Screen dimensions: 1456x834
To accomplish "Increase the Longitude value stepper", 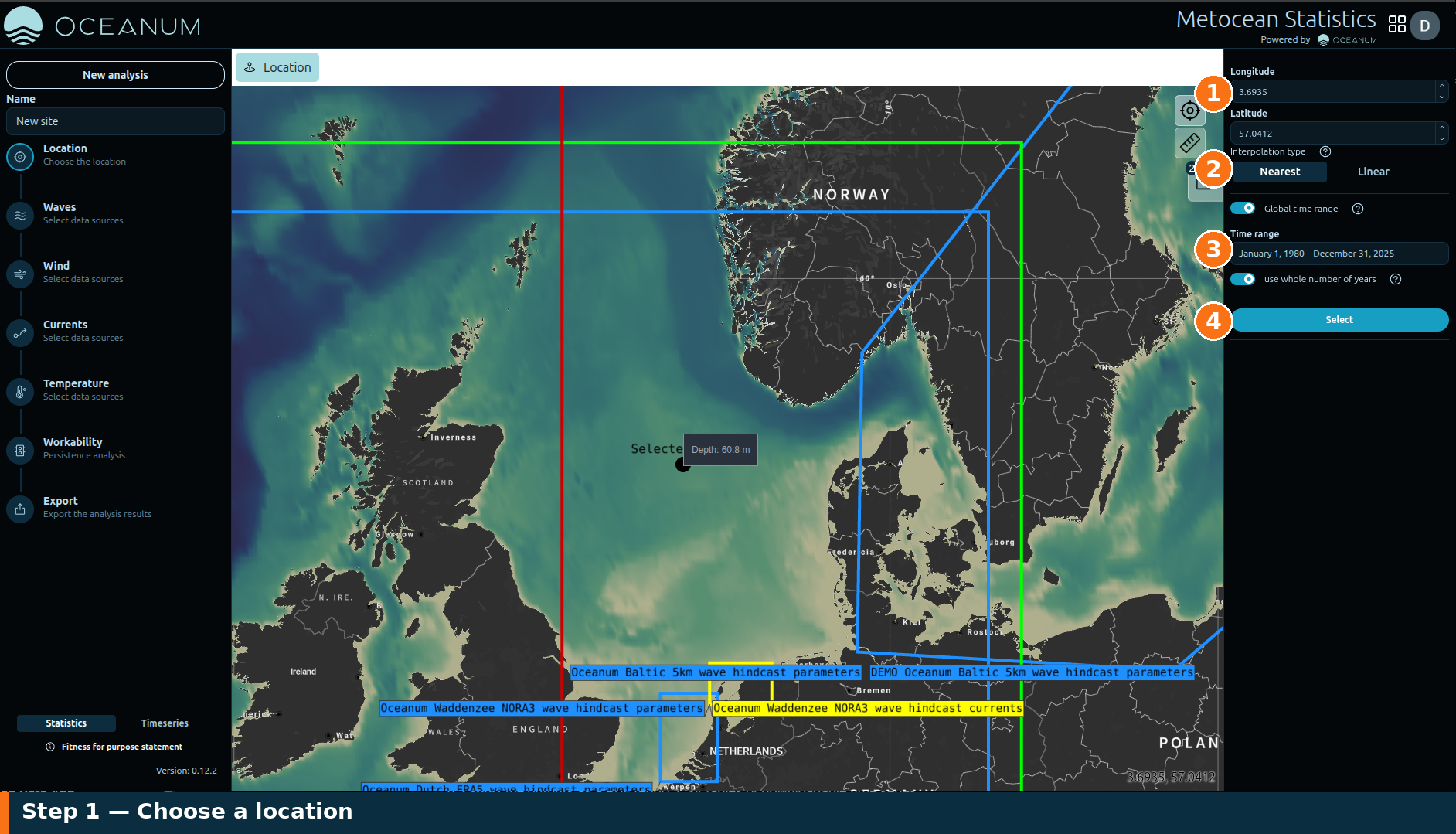I will [x=1442, y=86].
